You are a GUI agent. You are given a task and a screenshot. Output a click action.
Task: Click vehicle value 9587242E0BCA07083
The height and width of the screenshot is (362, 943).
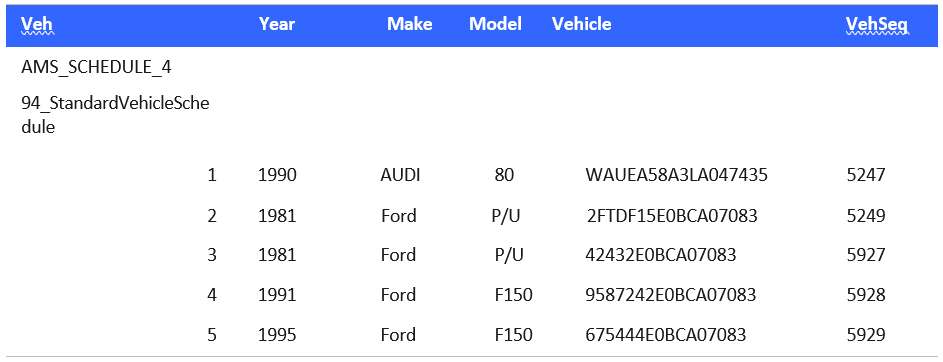coord(671,295)
